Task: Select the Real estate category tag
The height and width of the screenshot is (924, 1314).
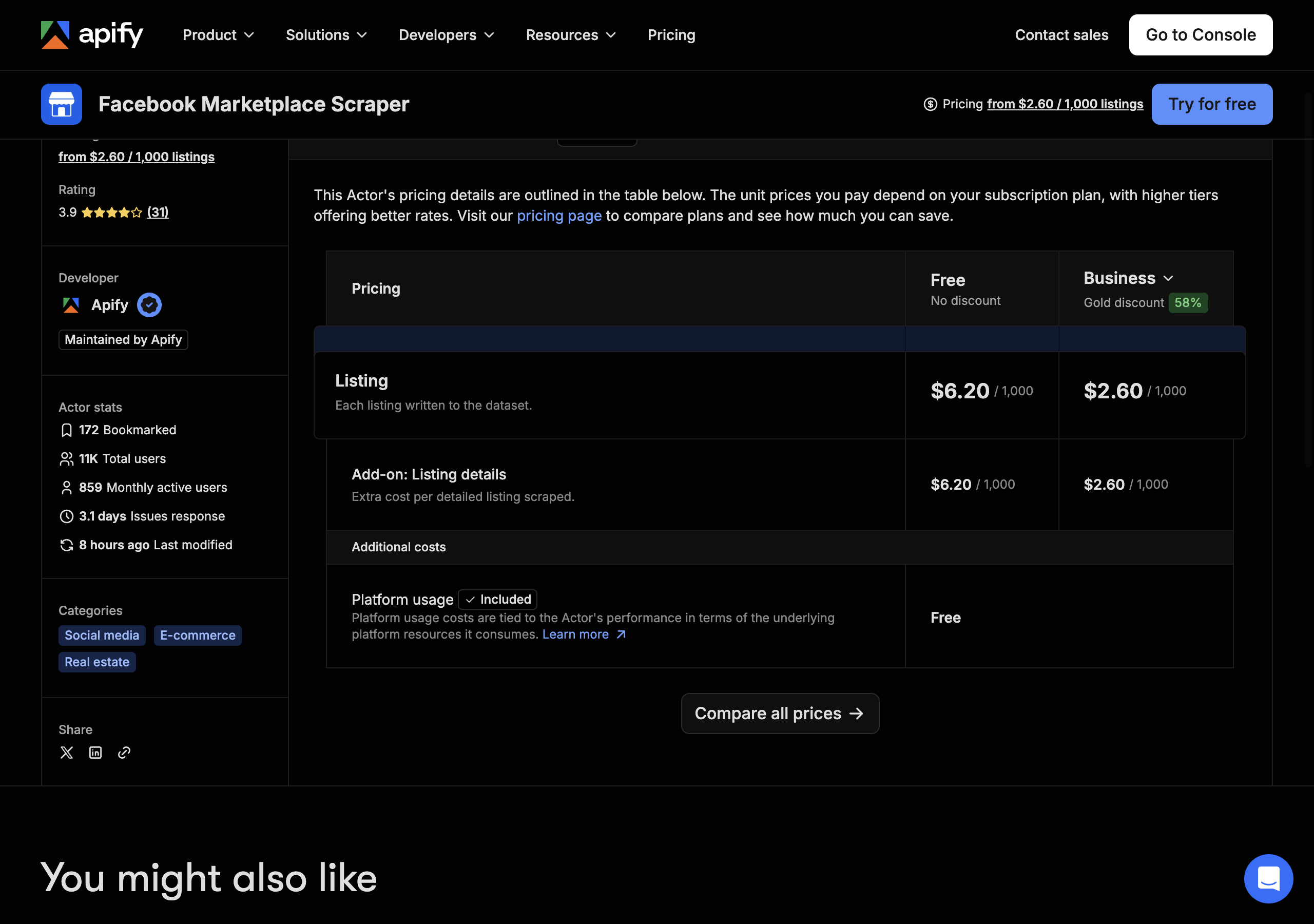Action: pos(96,662)
